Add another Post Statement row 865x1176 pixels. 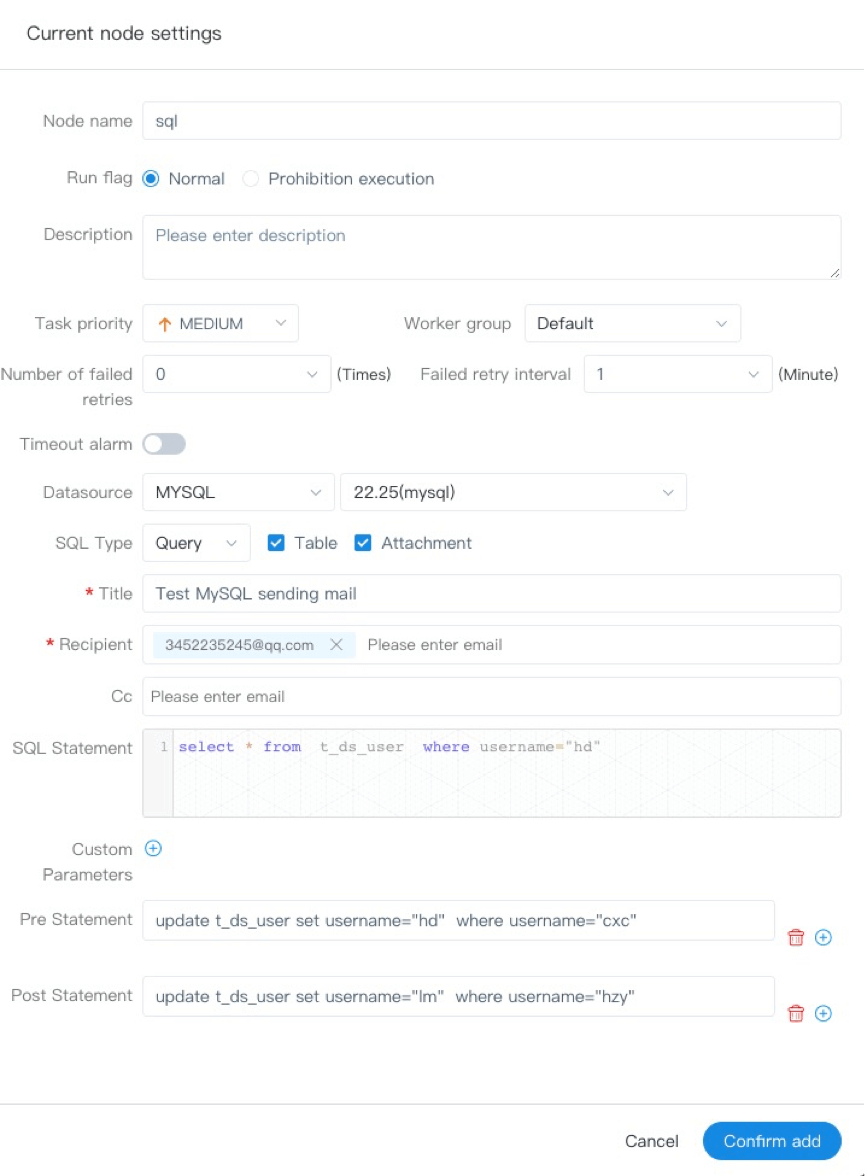(x=823, y=1014)
